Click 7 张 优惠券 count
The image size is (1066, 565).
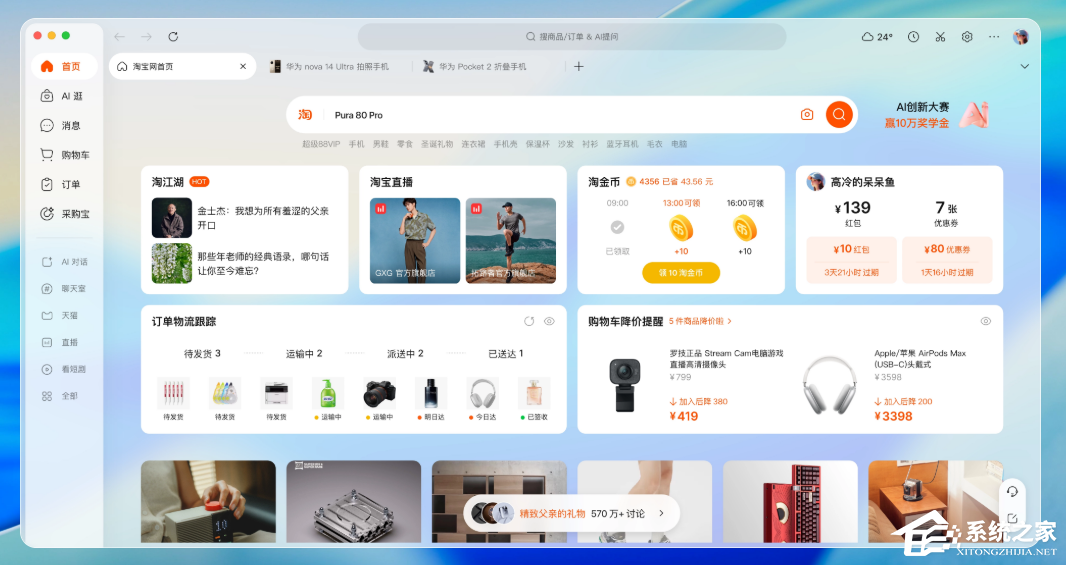[946, 213]
